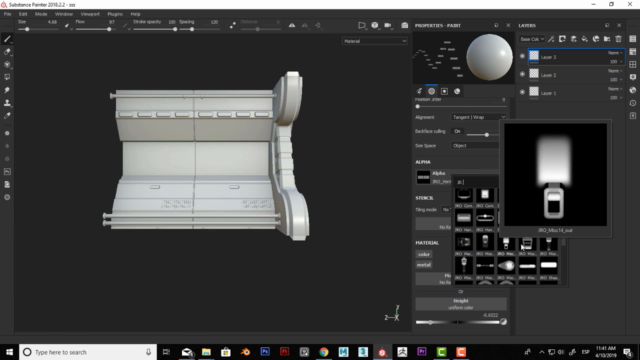
Task: Click the perspective view icon
Action: [362, 25]
